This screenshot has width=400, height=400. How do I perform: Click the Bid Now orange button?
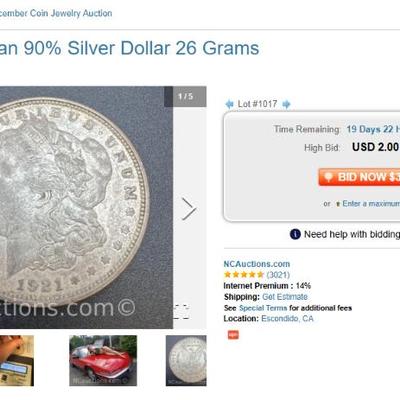359,177
